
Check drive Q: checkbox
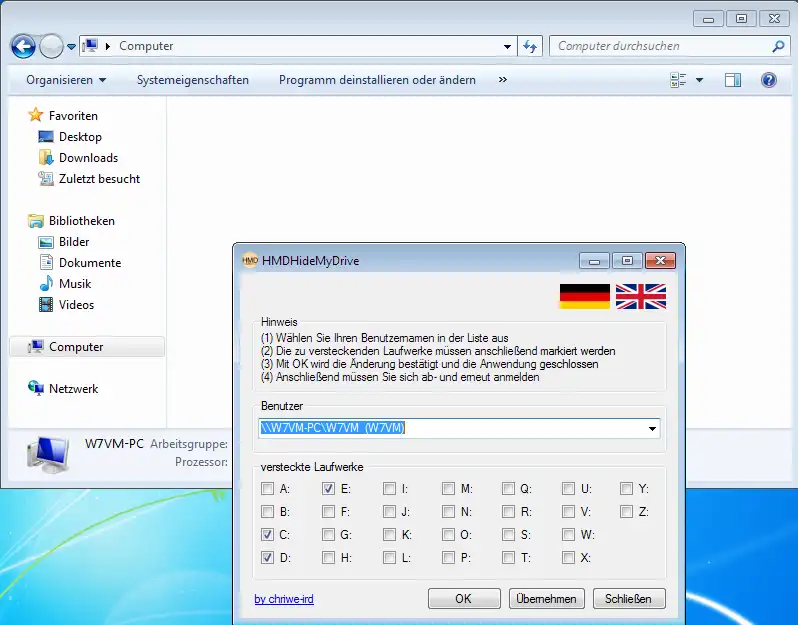click(508, 489)
